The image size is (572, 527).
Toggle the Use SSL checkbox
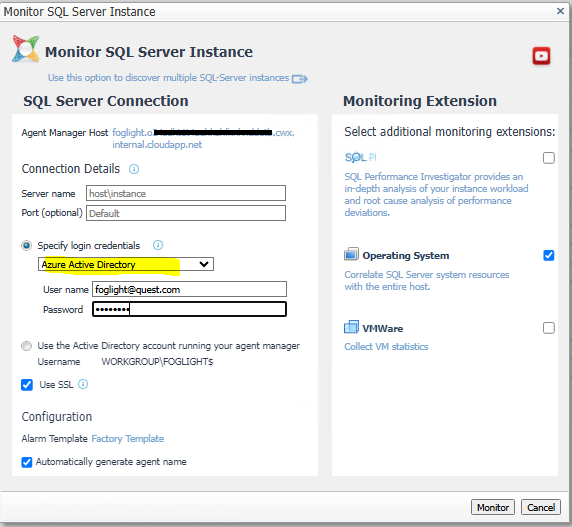pyautogui.click(x=27, y=385)
